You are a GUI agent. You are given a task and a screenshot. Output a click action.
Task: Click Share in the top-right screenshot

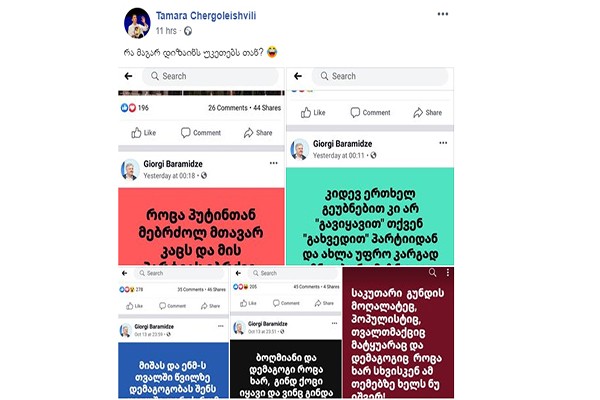click(x=427, y=113)
